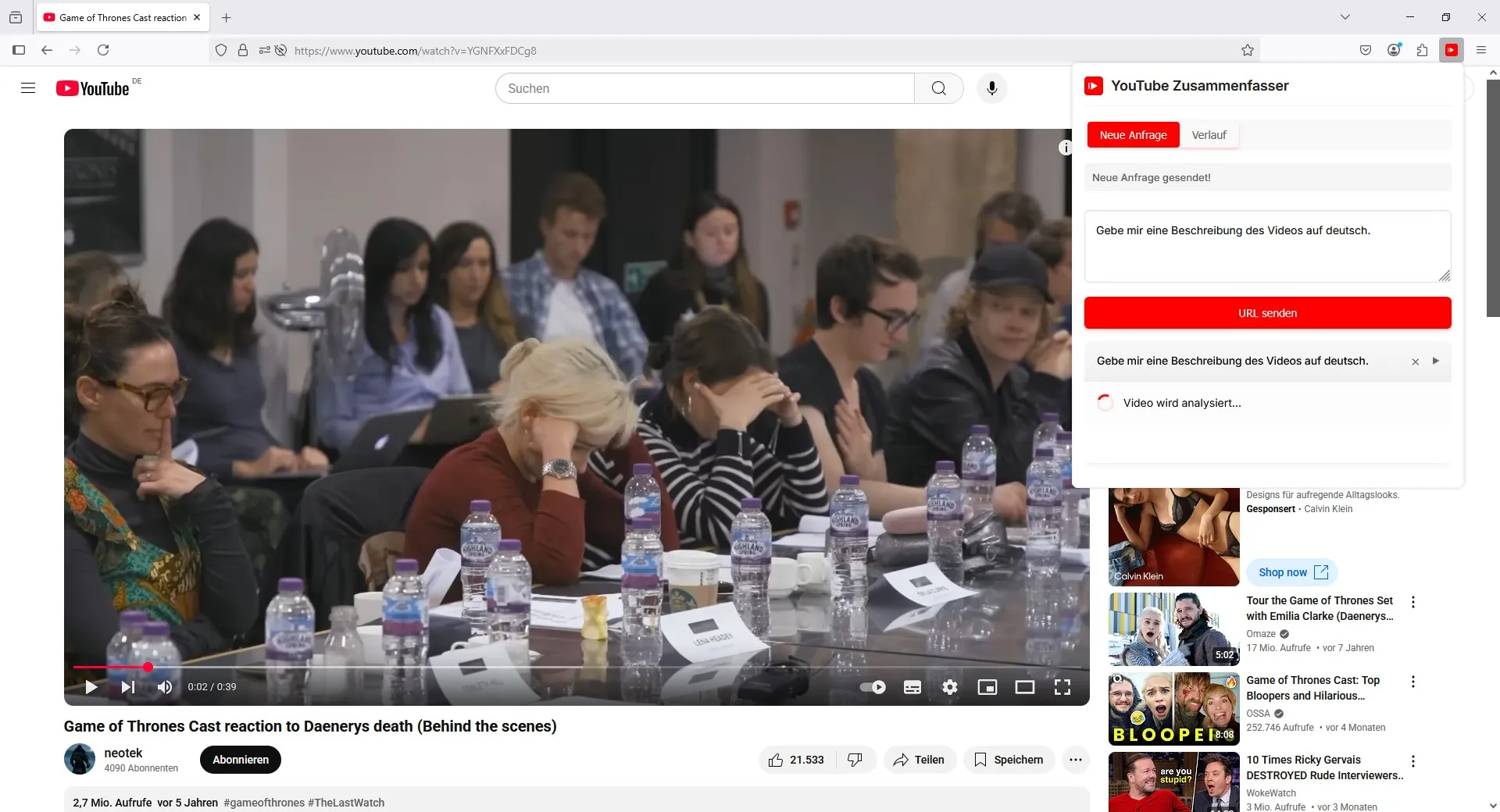The image size is (1500, 812).
Task: Open the YouTube Zusammenfasser extension icon
Action: click(x=1452, y=50)
